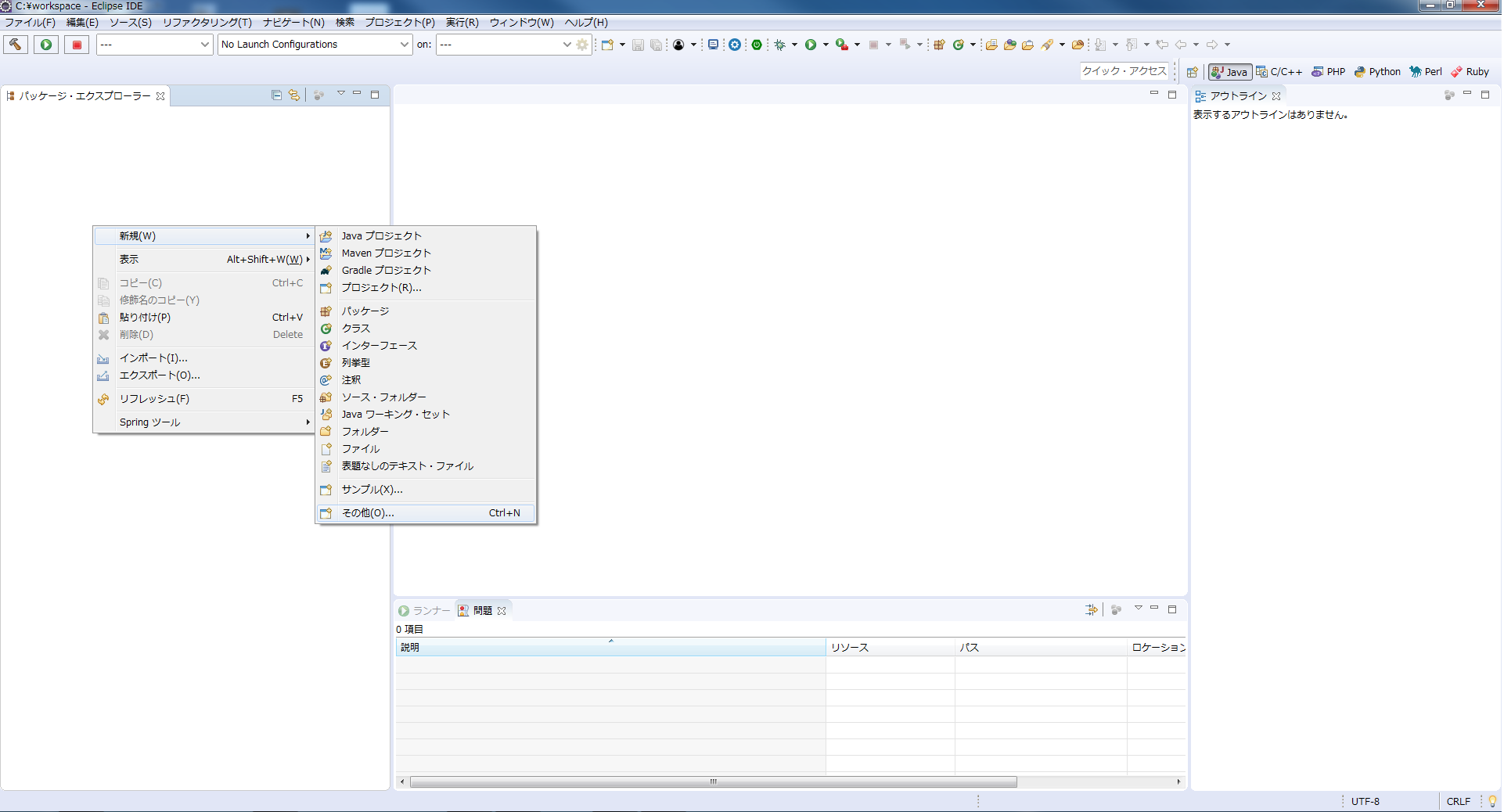This screenshot has height=812, width=1504.
Task: Click the New wizard icon in the toolbar
Action: pyautogui.click(x=607, y=45)
